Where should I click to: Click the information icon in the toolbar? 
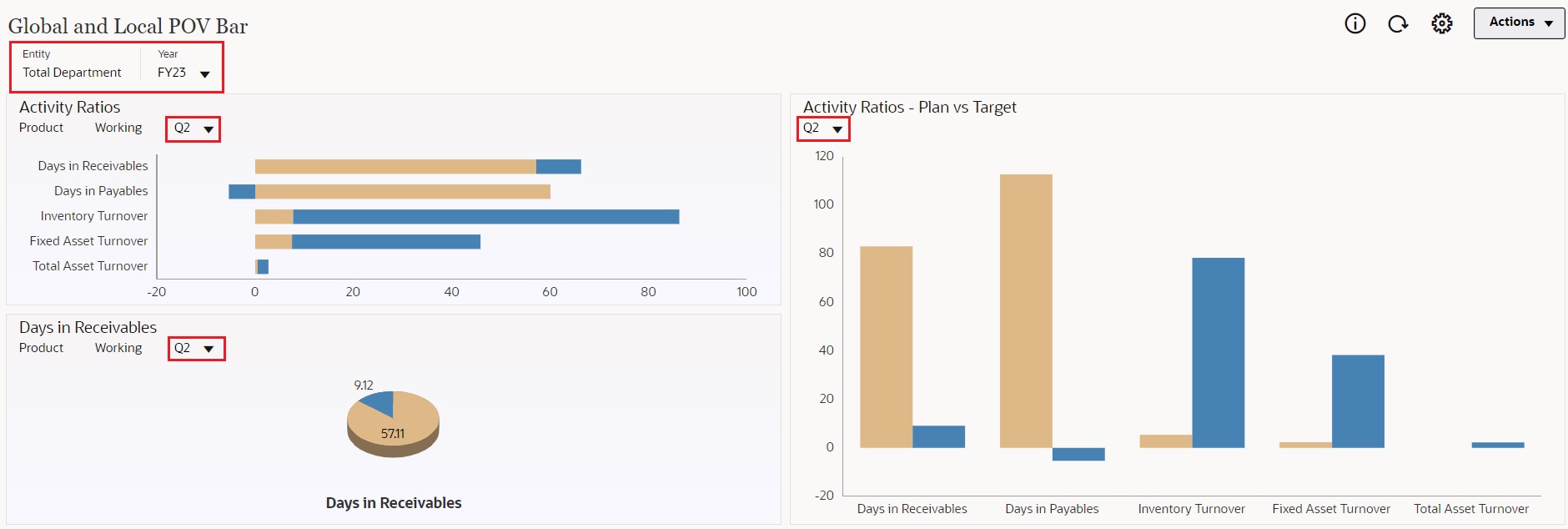click(1355, 23)
